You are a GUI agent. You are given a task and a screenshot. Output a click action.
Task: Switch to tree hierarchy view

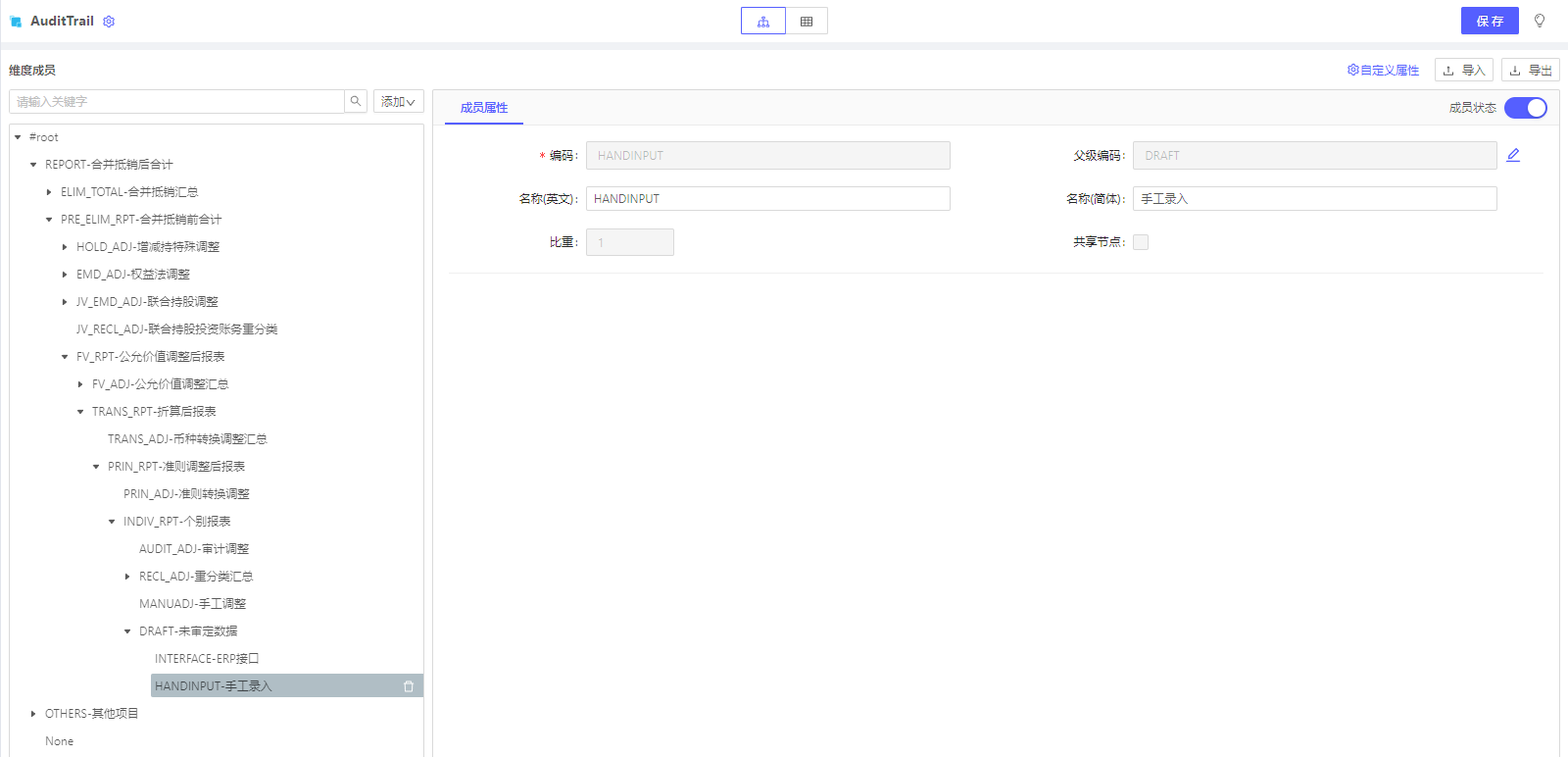(763, 22)
